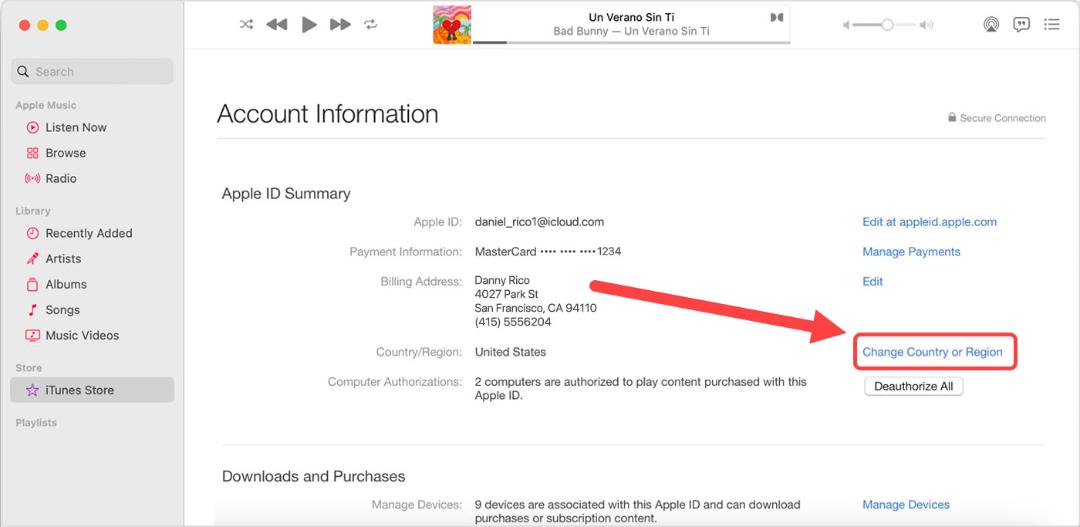Open the Up Next queue list icon

[x=1051, y=24]
